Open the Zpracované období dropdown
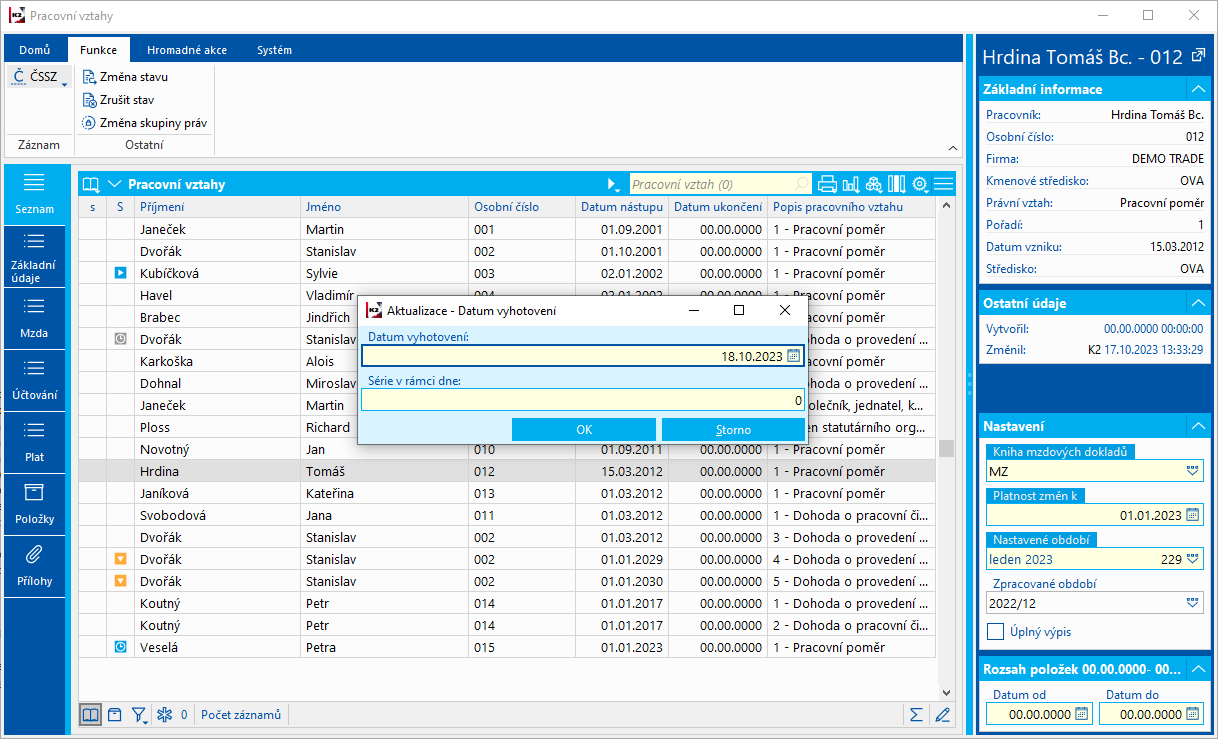Viewport: 1218px width, 739px height. 1192,602
